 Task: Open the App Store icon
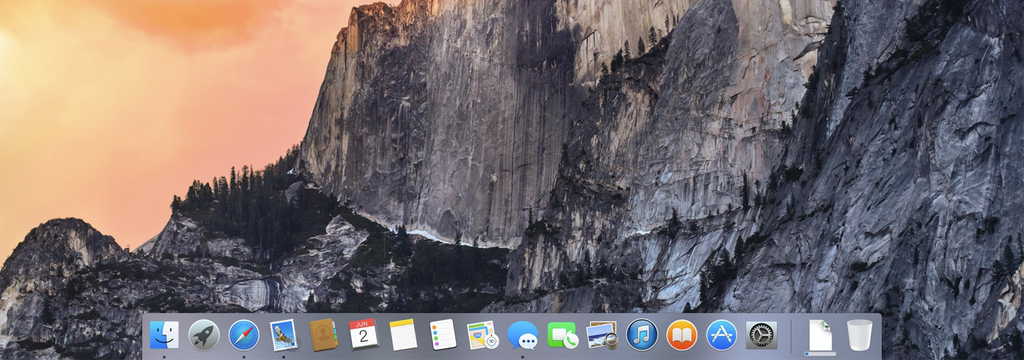(722, 335)
